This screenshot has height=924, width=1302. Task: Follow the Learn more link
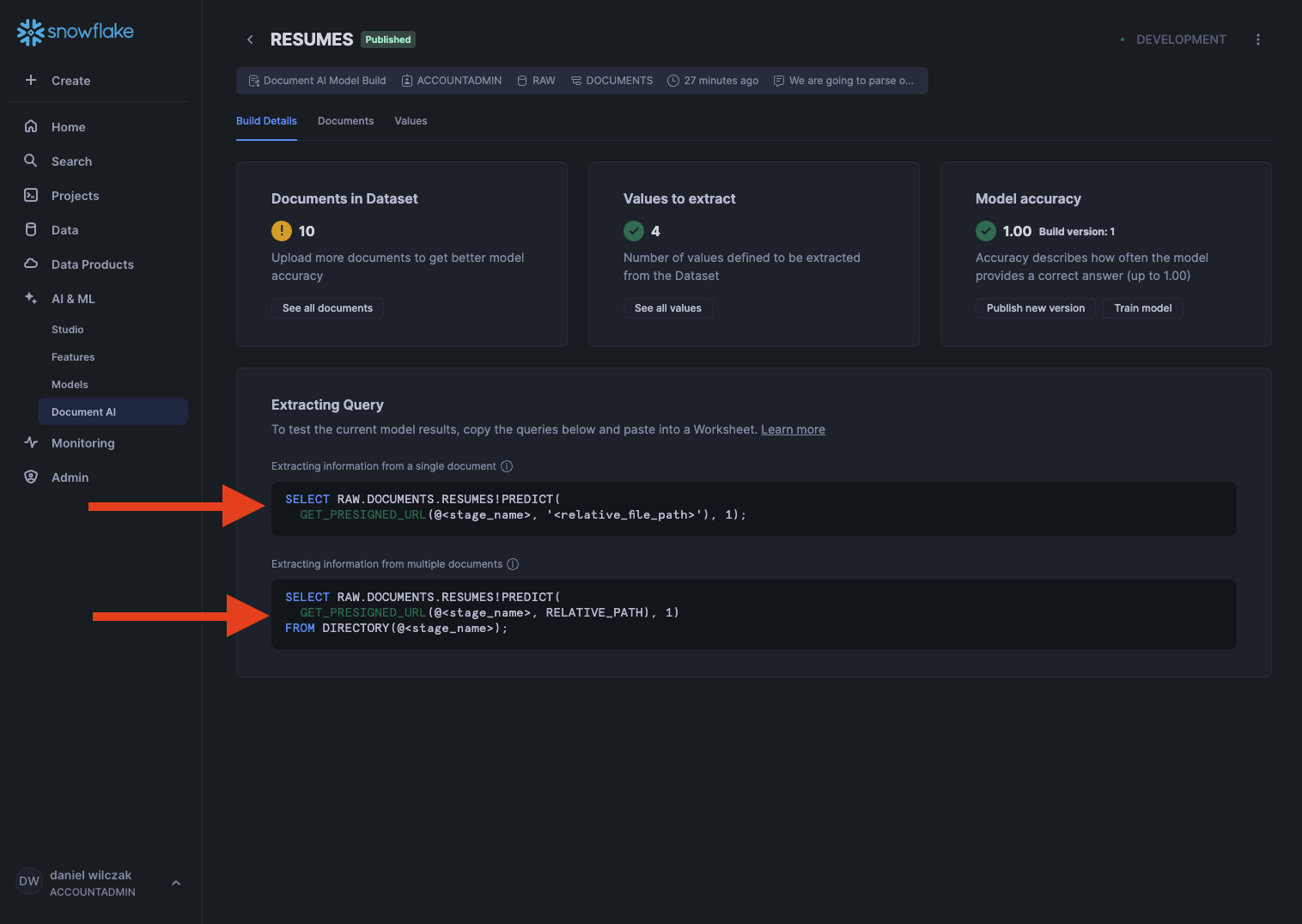[x=793, y=429]
